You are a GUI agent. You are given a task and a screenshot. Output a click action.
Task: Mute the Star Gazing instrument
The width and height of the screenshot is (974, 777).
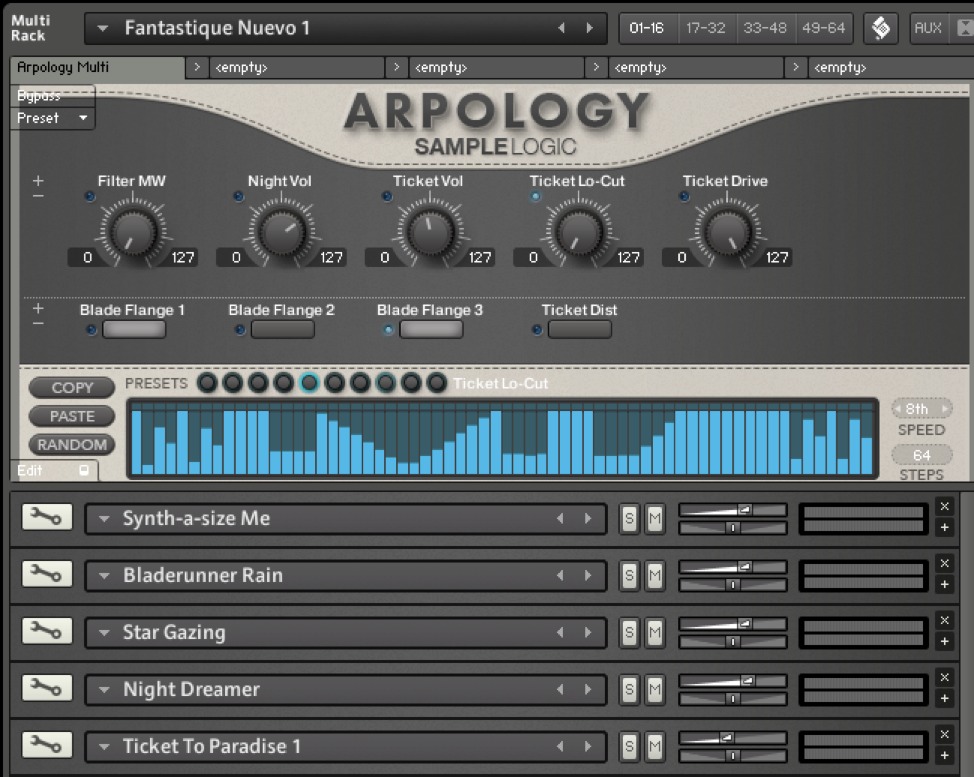654,632
